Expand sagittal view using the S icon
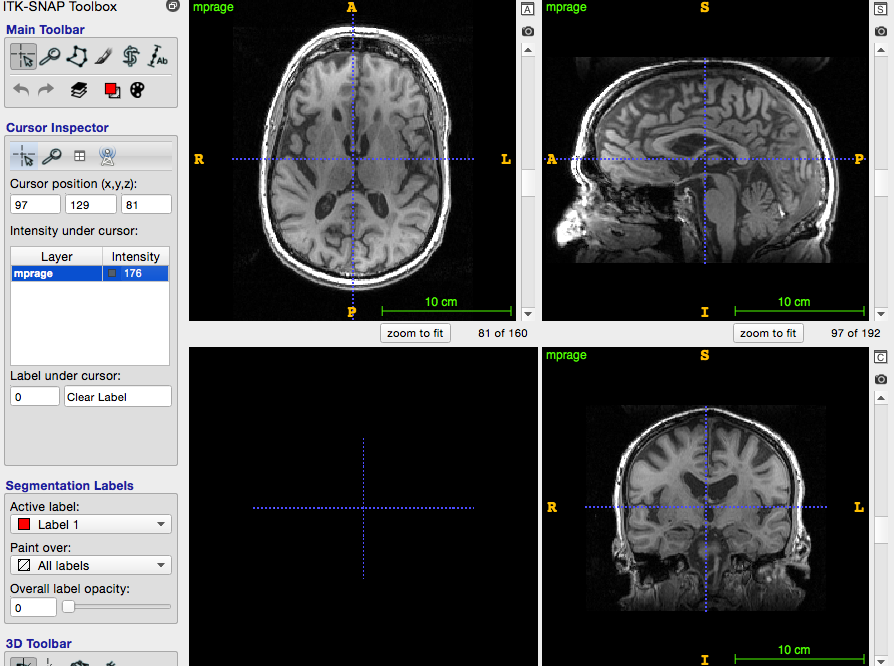Viewport: 894px width, 666px height. [x=881, y=9]
